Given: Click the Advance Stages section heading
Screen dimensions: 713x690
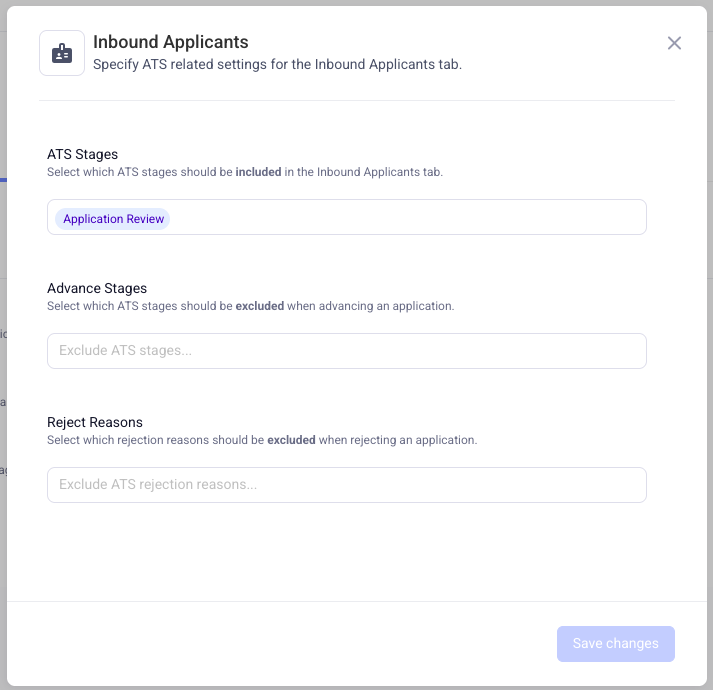Looking at the screenshot, I should coord(97,288).
